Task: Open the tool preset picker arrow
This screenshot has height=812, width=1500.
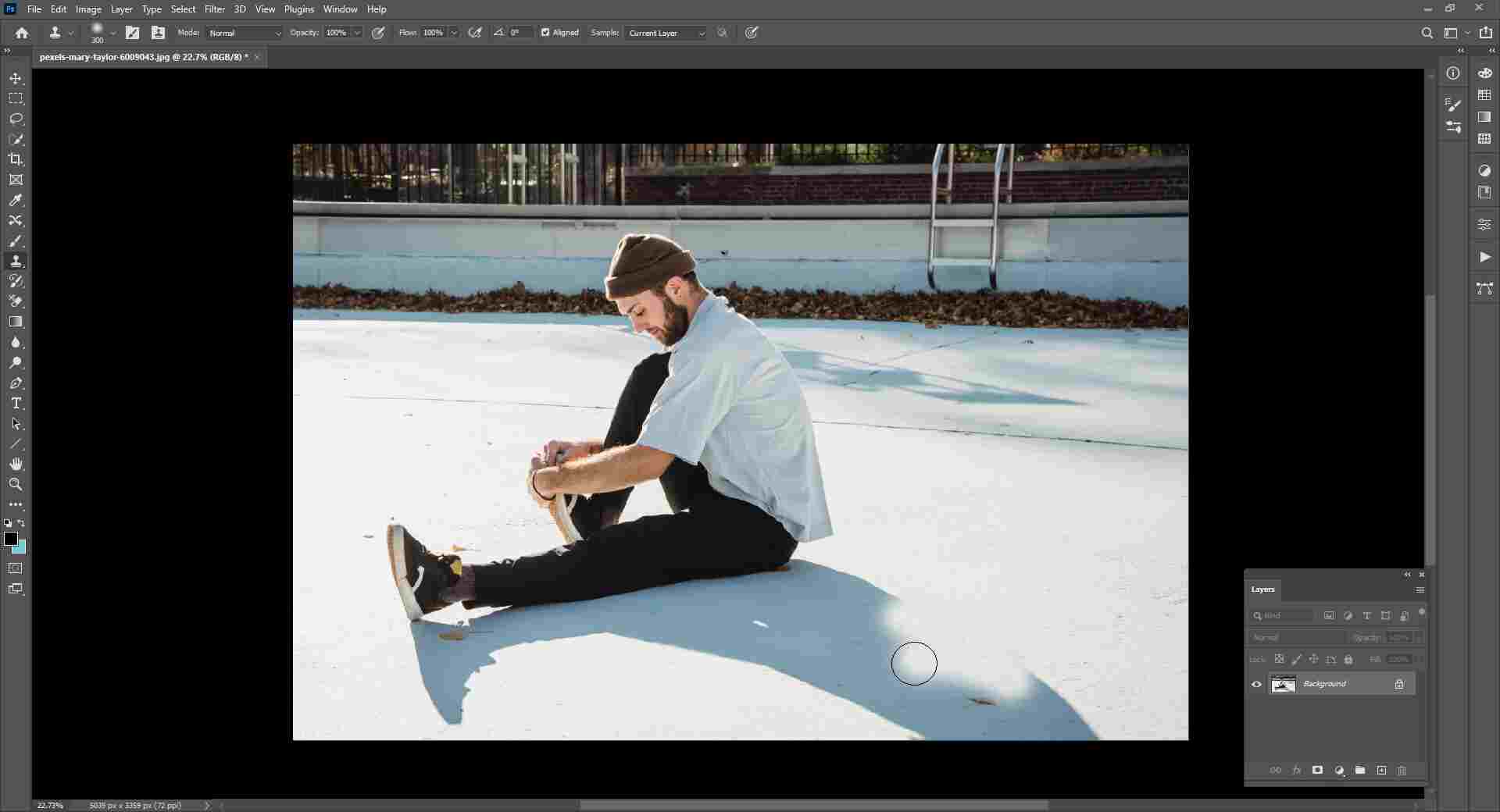Action: tap(71, 33)
